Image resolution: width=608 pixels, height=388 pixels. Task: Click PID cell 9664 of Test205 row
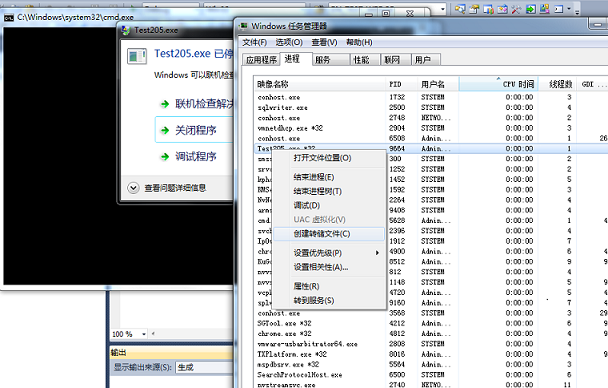point(397,148)
